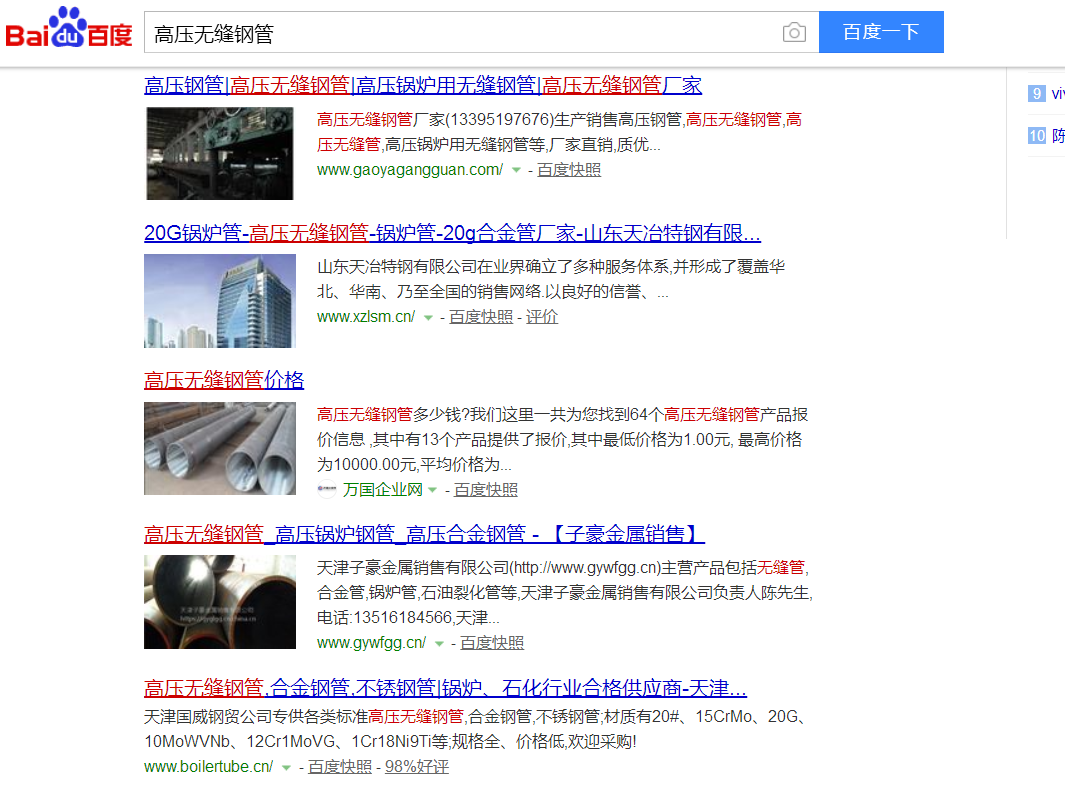Open 百度快照 for gaoyagangguan.com result
Image resolution: width=1065 pixels, height=810 pixels.
(568, 170)
